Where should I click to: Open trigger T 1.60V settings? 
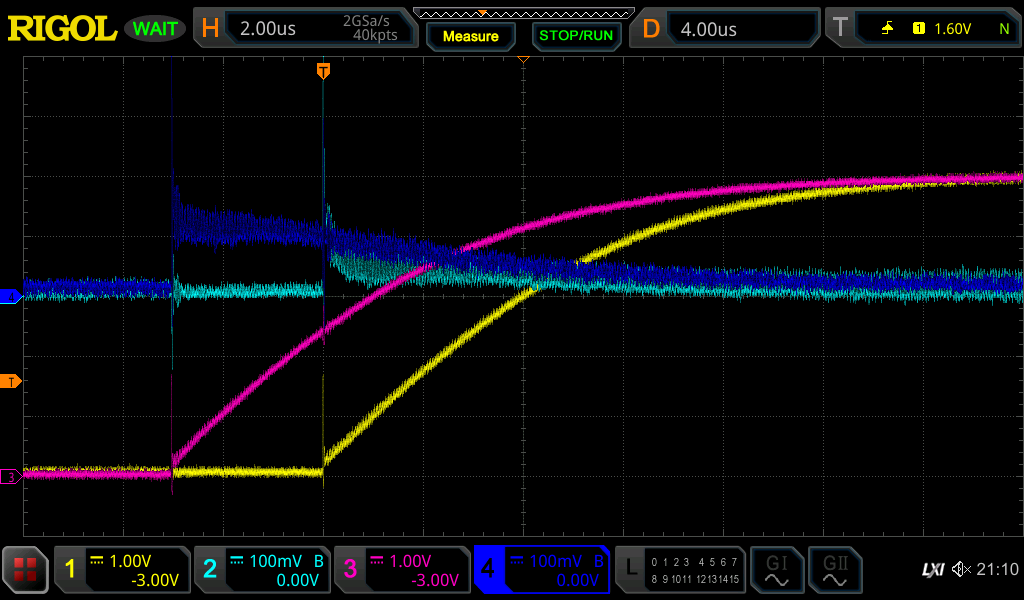click(x=923, y=27)
